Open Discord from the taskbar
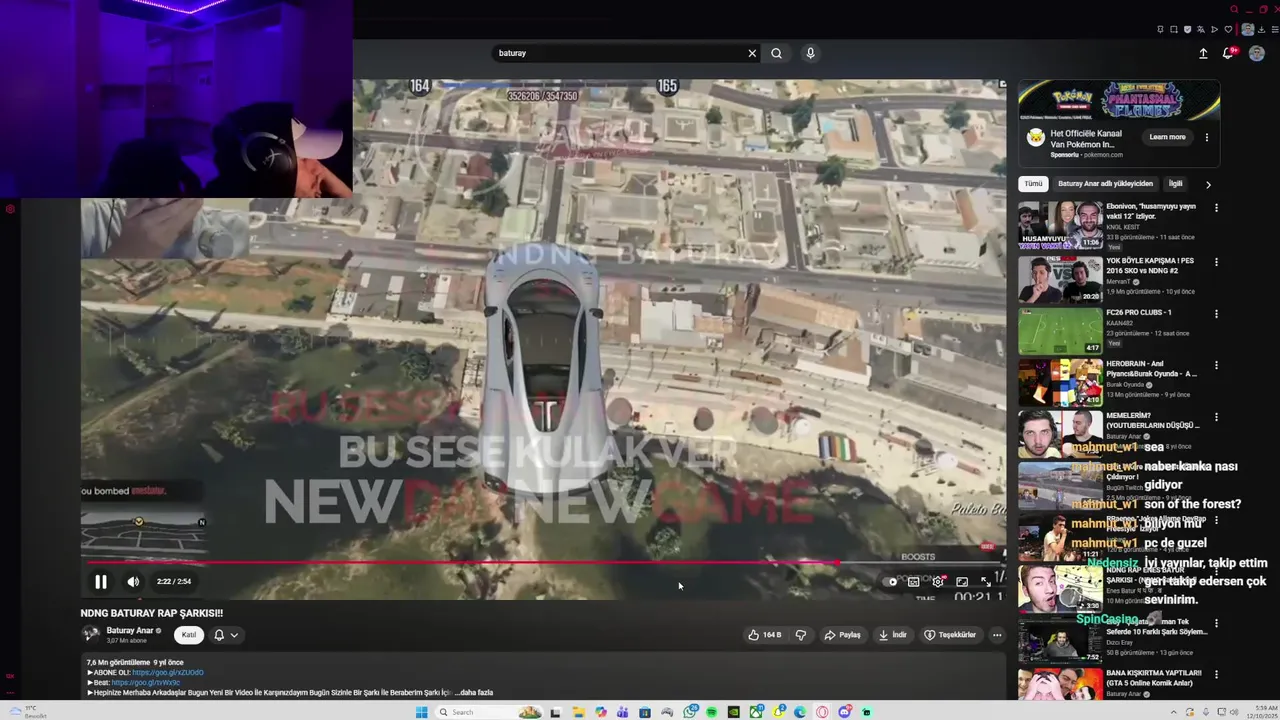Image resolution: width=1280 pixels, height=720 pixels. coord(844,712)
